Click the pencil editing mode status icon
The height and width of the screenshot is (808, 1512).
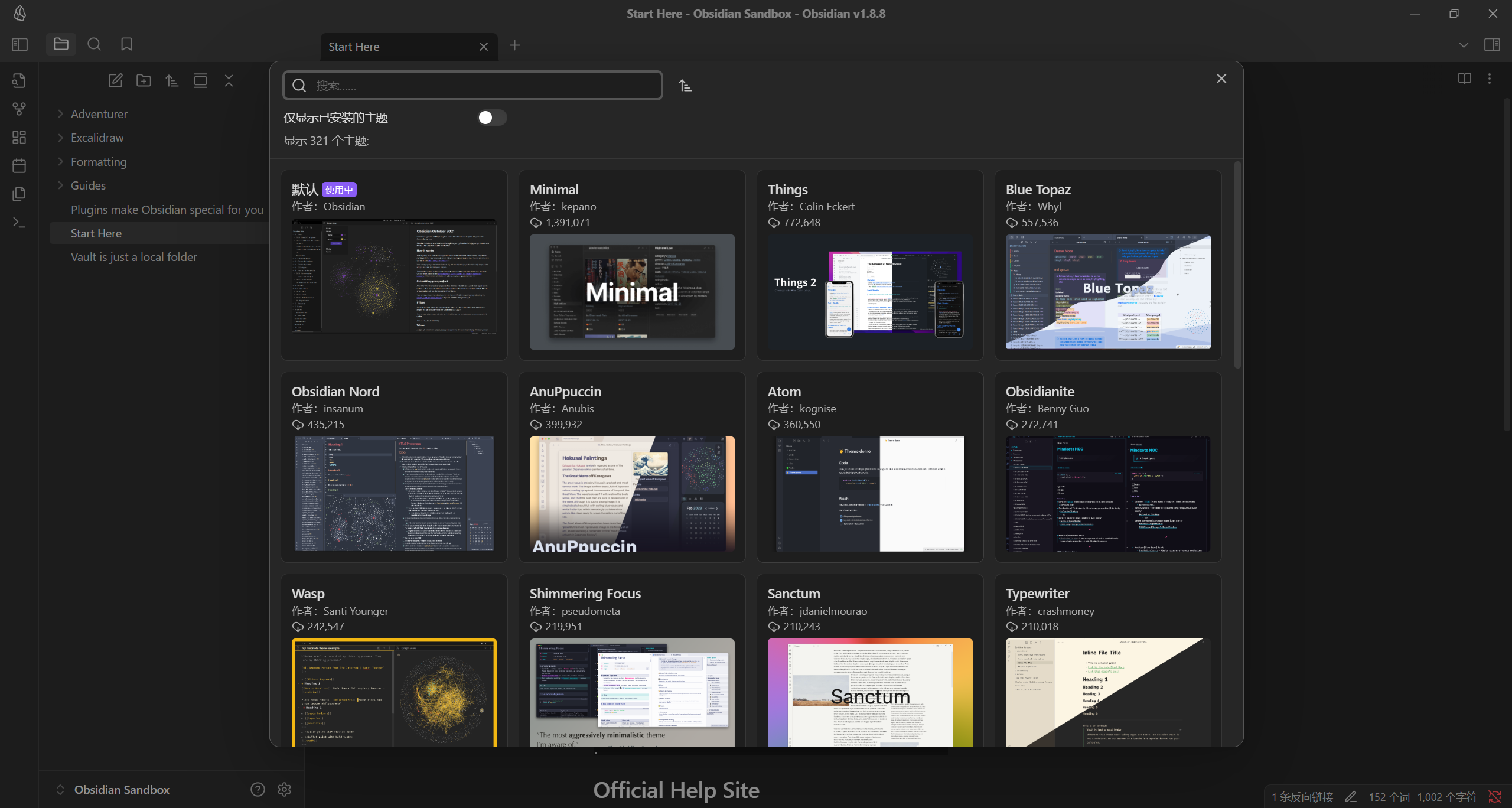[1351, 797]
